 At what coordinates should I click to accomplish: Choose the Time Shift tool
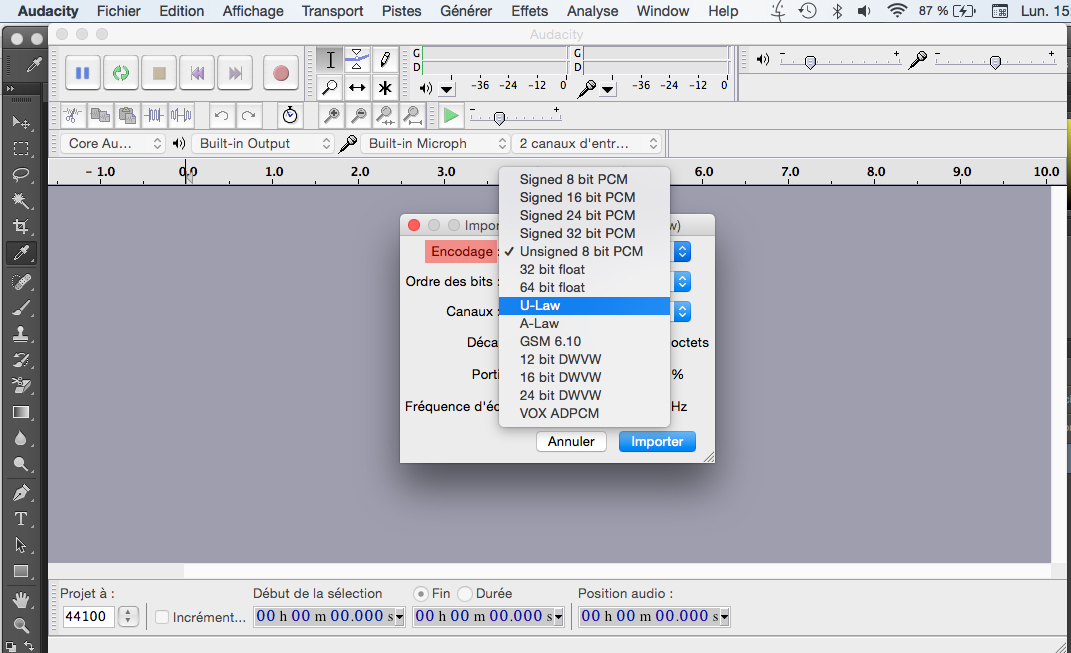click(x=357, y=88)
